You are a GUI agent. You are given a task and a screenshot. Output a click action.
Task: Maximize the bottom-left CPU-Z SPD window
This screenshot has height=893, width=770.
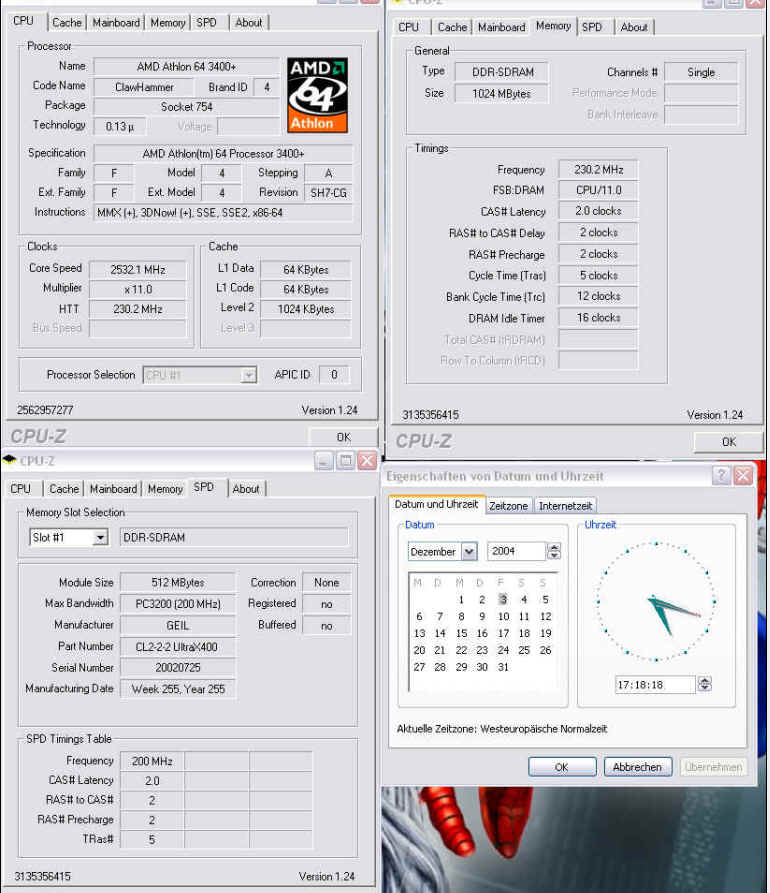click(x=346, y=461)
